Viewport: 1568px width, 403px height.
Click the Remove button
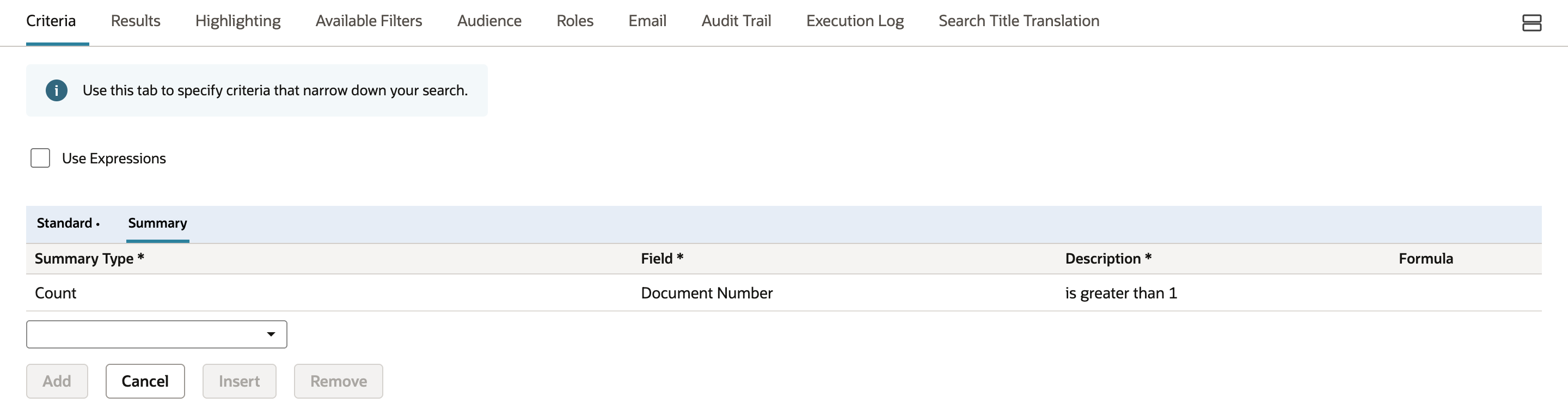coord(339,381)
